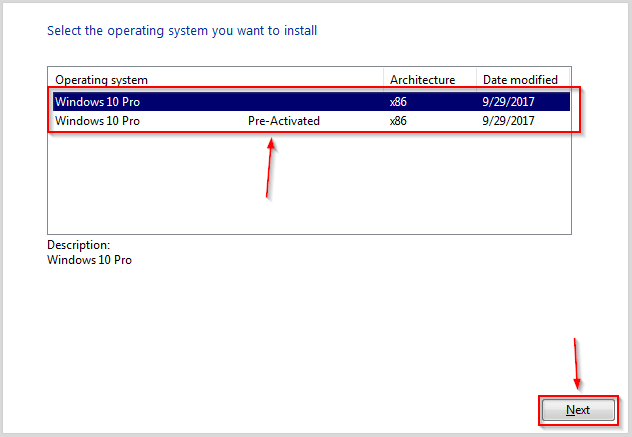Click x86 in the highlighted row

click(398, 102)
